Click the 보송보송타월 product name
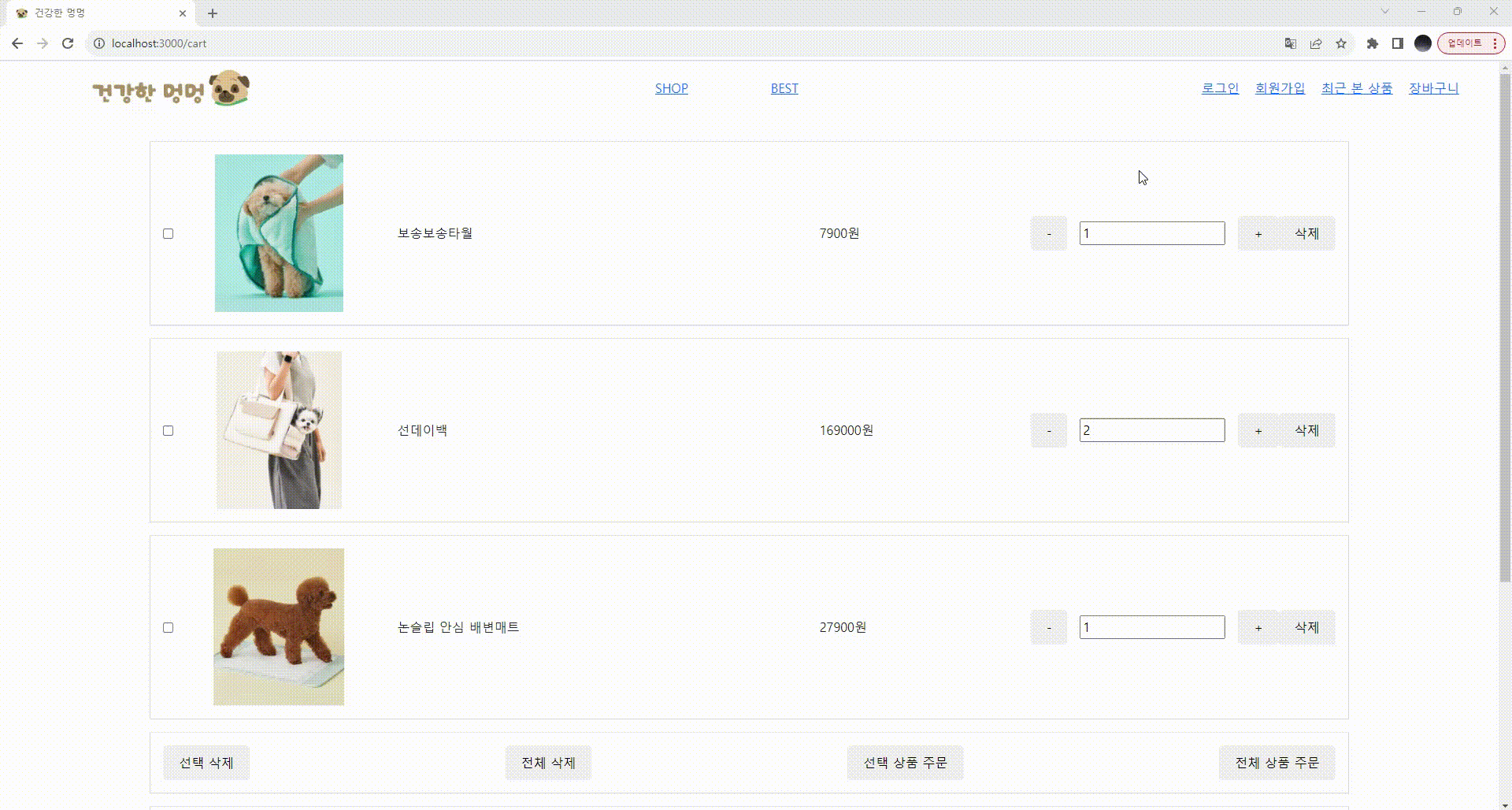This screenshot has width=1512, height=810. [x=435, y=233]
